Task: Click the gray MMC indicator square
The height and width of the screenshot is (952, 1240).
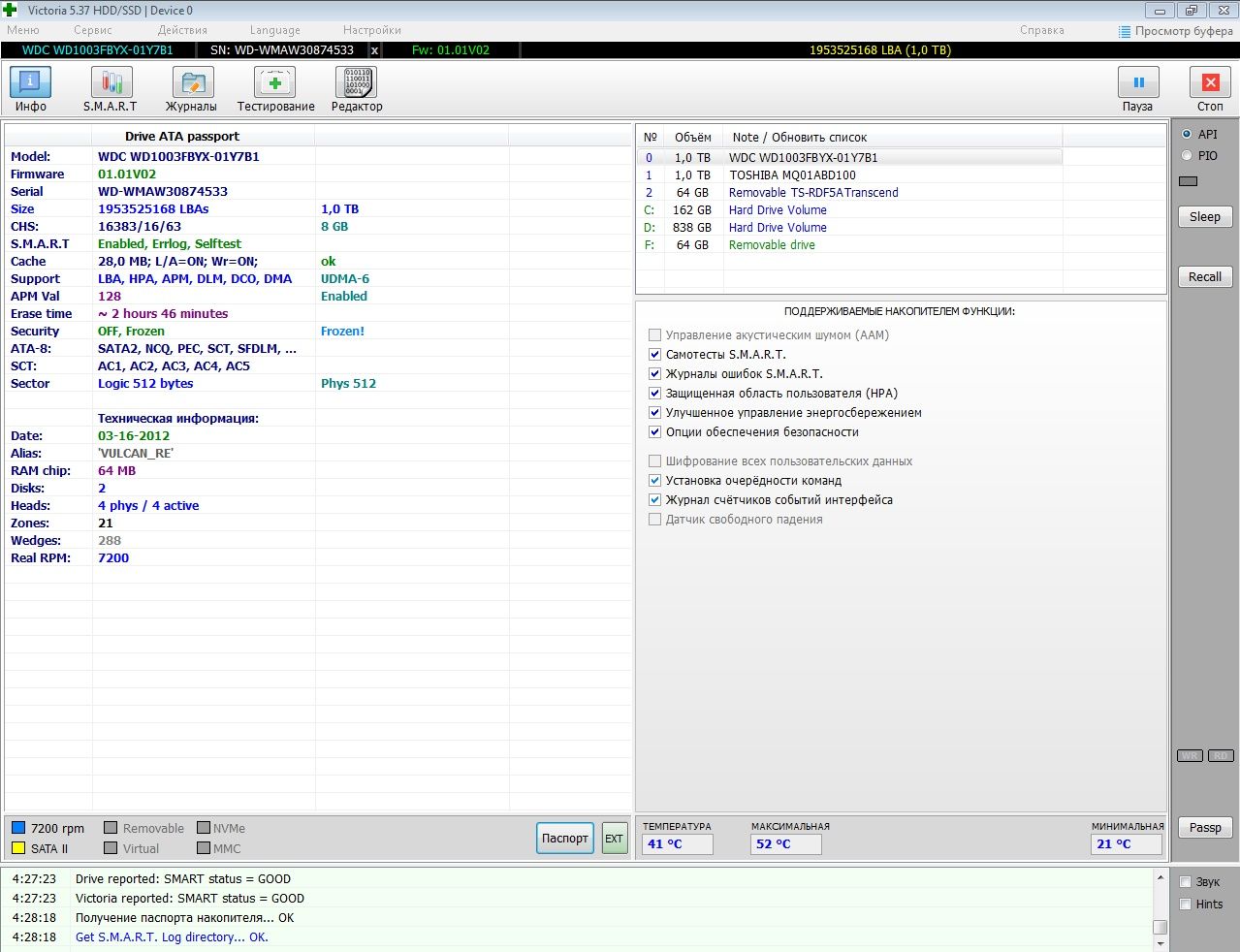Action: [x=204, y=848]
